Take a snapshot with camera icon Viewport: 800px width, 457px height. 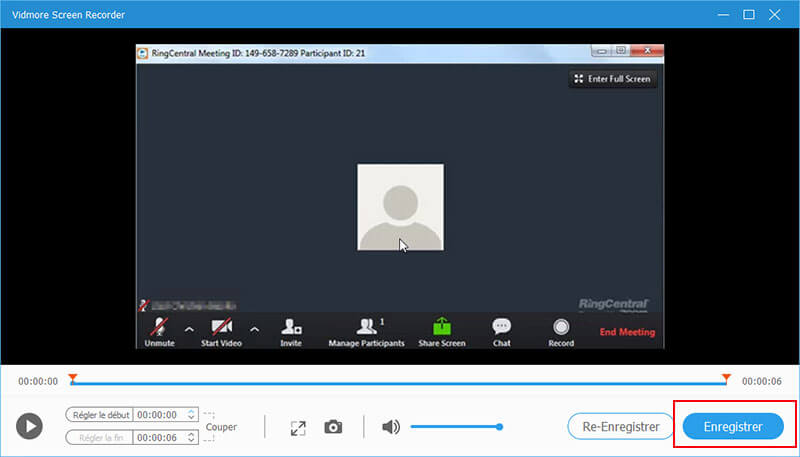coord(333,427)
